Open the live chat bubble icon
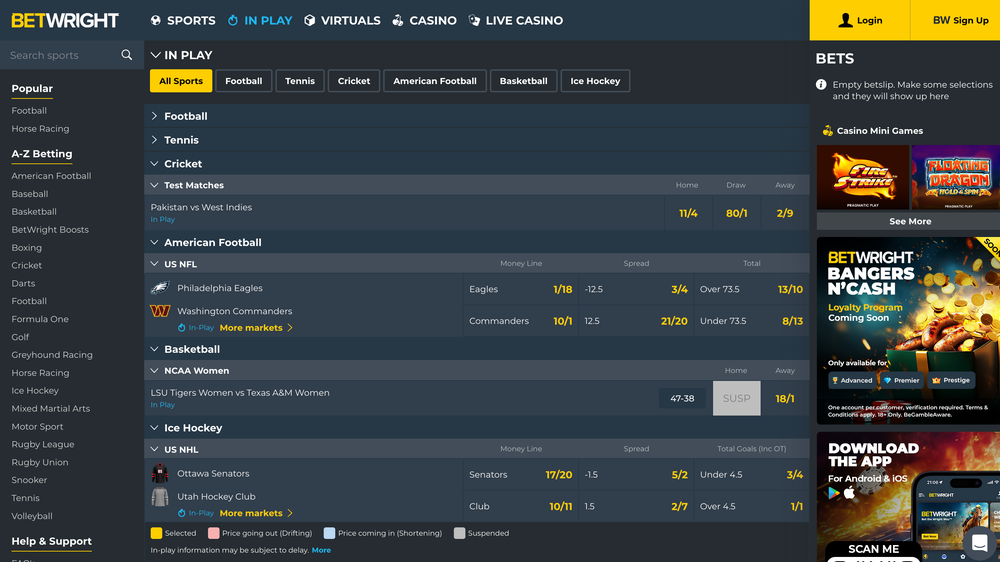 [980, 543]
